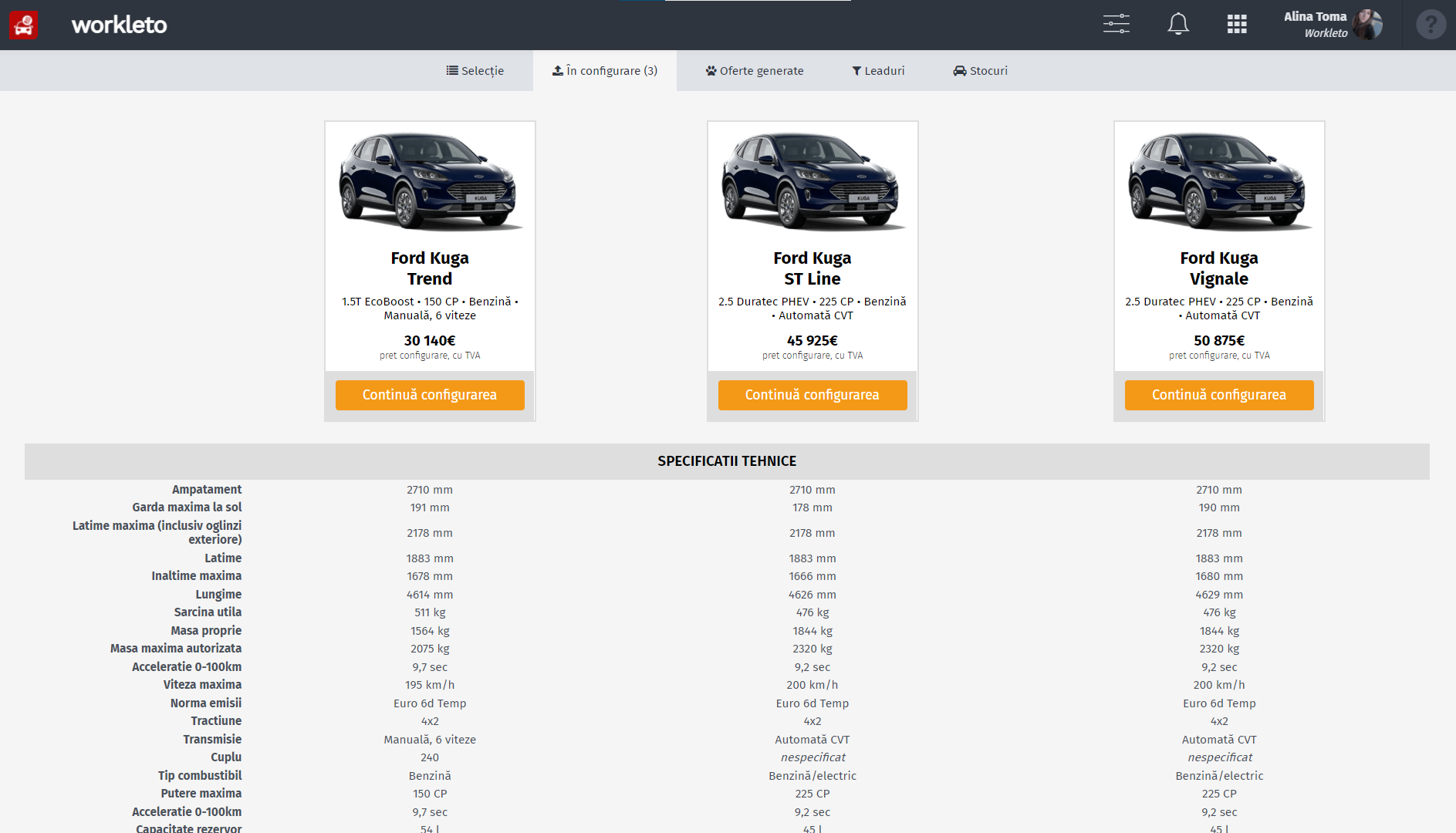Click the 4614 mm length value
The image size is (1456, 833).
pos(430,595)
